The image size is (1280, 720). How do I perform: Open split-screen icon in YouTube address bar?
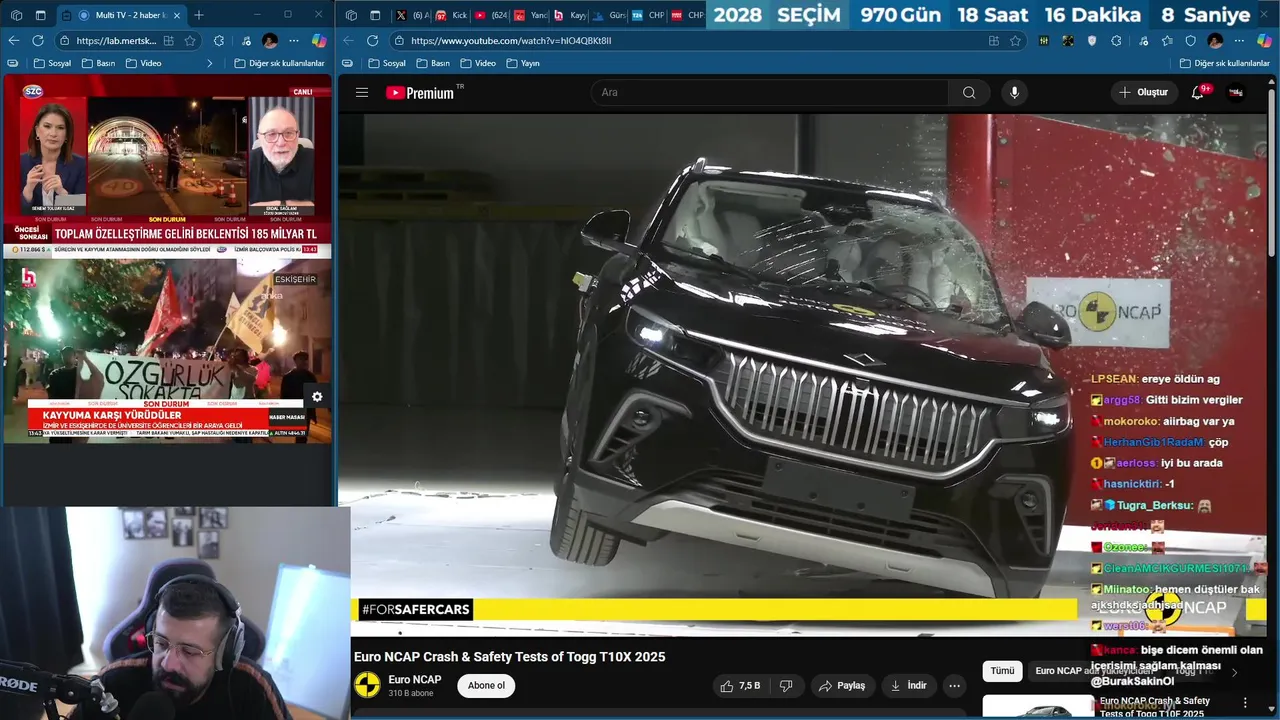click(993, 41)
